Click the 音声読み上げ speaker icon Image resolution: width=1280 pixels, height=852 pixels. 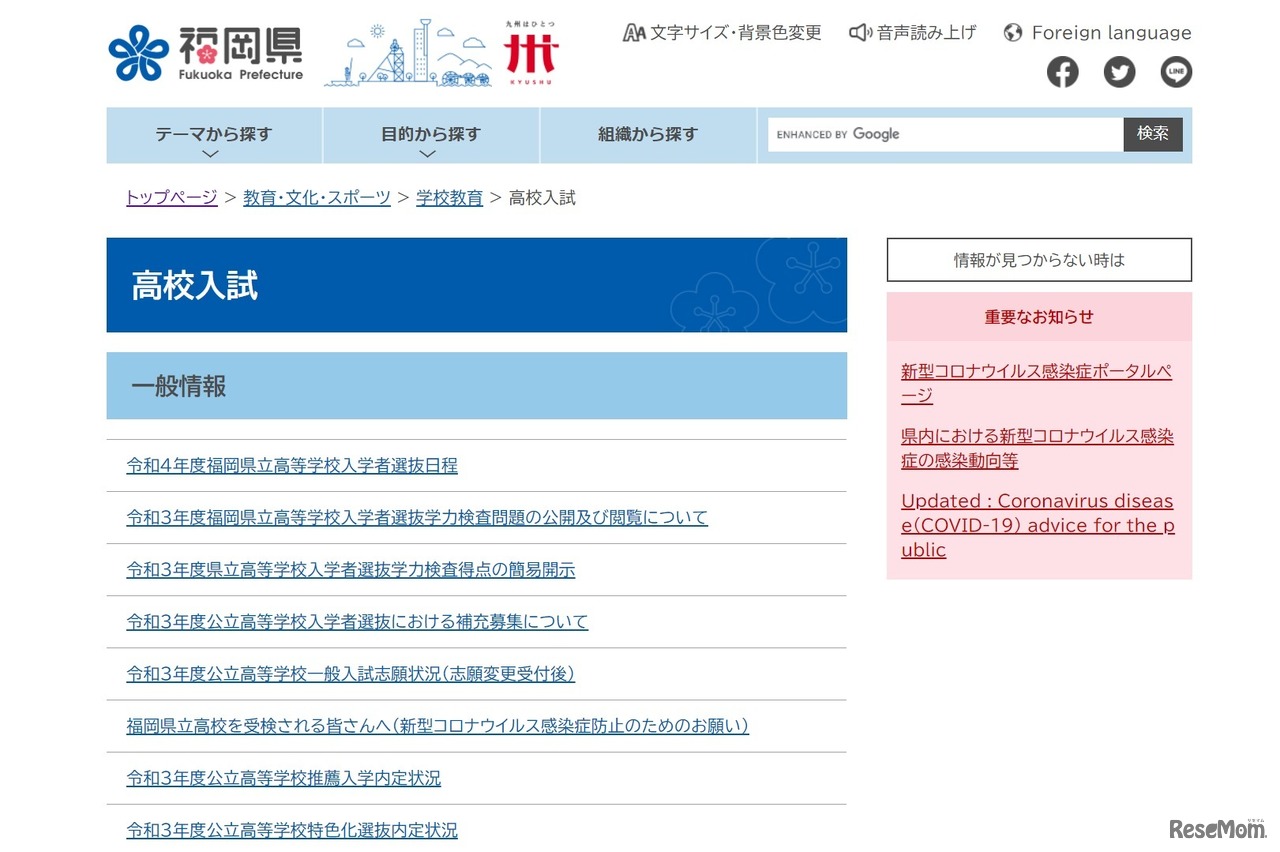click(860, 32)
